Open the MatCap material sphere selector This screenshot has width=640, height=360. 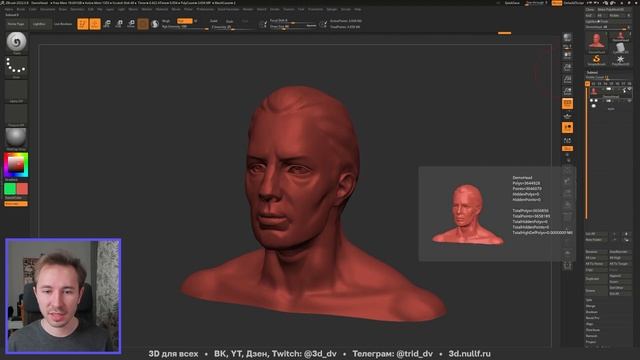coord(16,138)
